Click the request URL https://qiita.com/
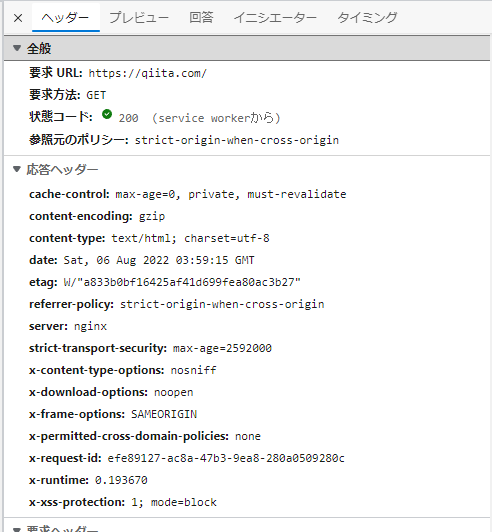Screen dimensions: 492x532 (148, 73)
